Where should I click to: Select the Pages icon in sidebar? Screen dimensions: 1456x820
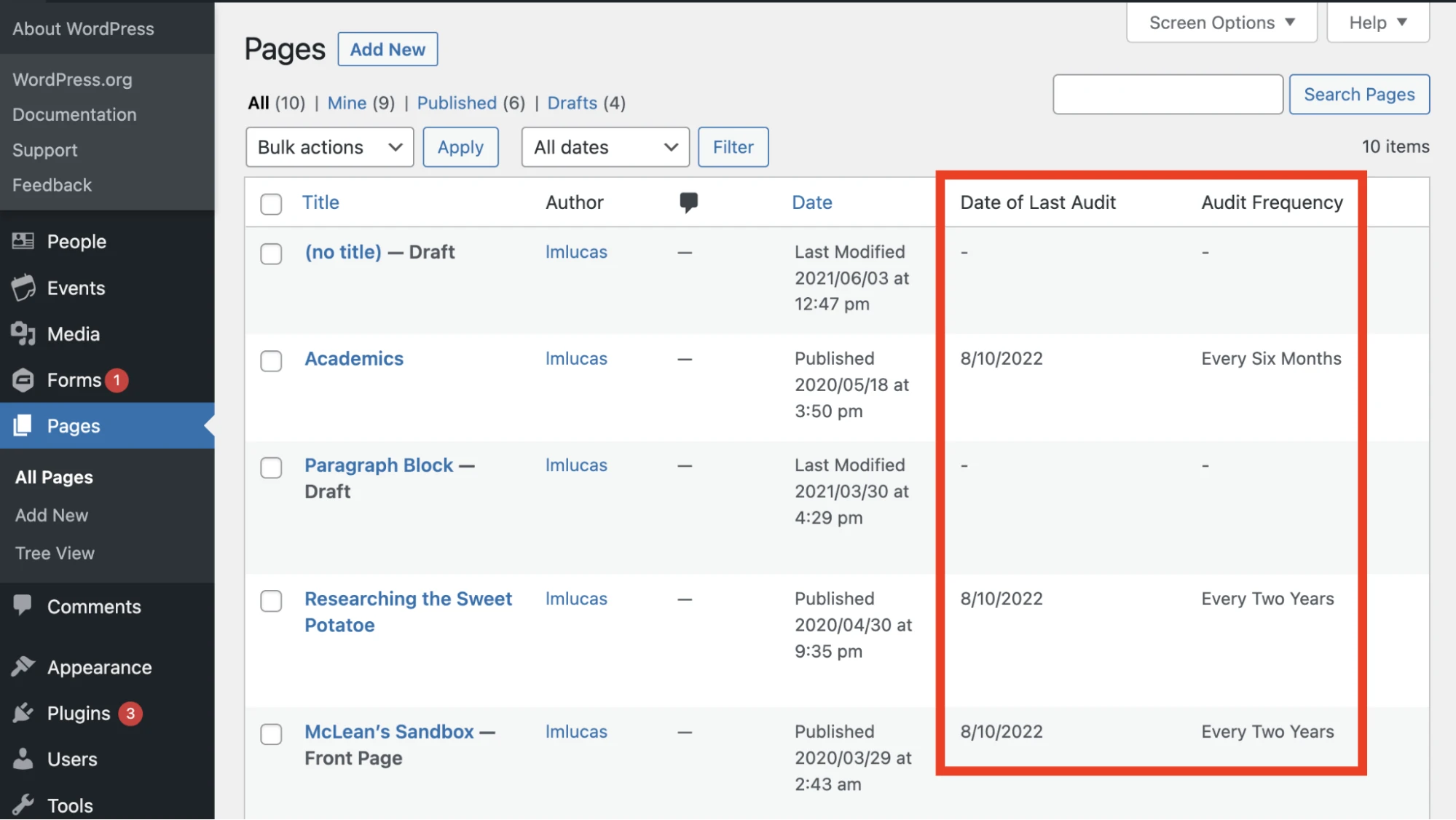tap(23, 425)
